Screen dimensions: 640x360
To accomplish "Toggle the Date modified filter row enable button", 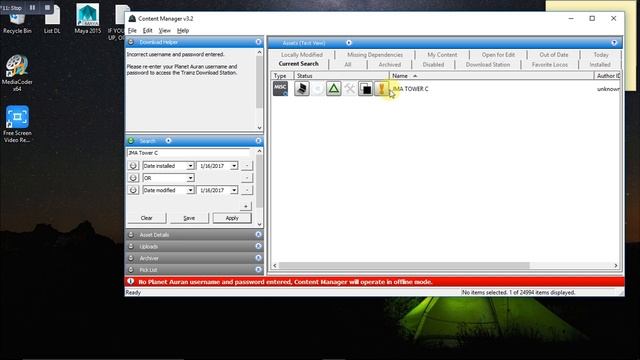I will pyautogui.click(x=133, y=190).
